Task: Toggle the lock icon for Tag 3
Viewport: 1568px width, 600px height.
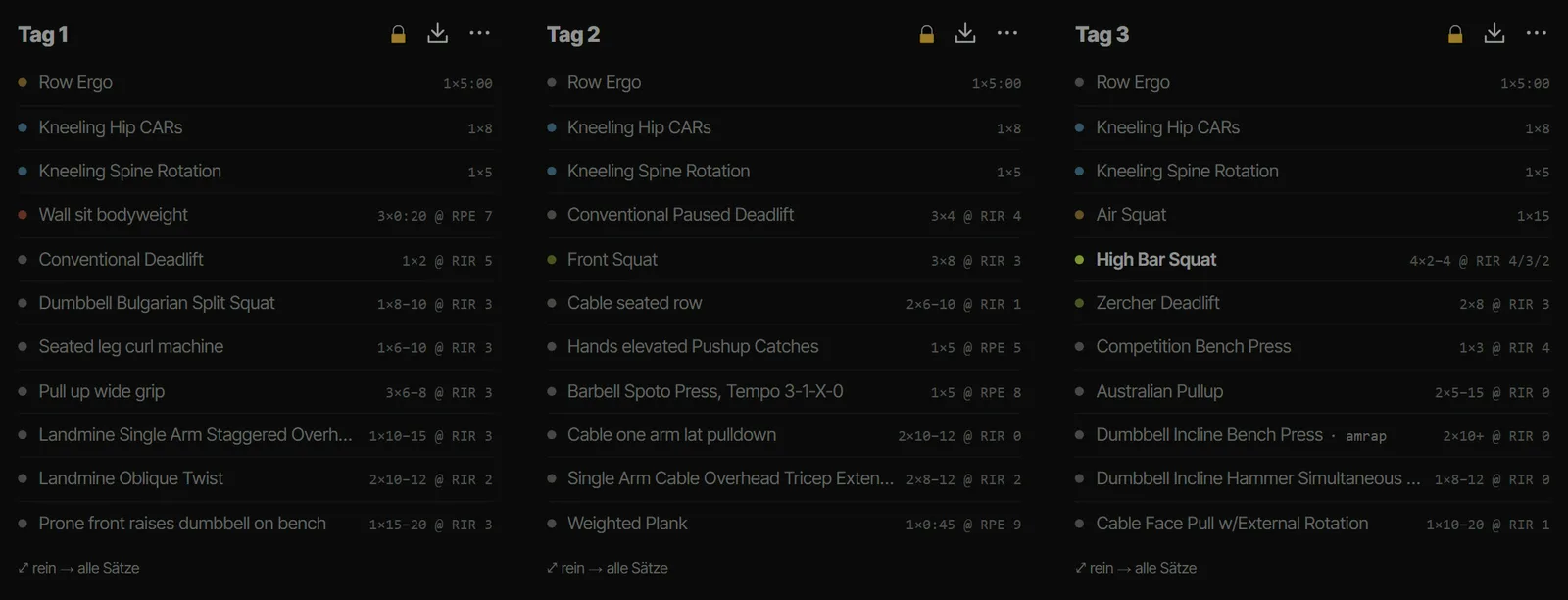Action: click(x=1455, y=34)
